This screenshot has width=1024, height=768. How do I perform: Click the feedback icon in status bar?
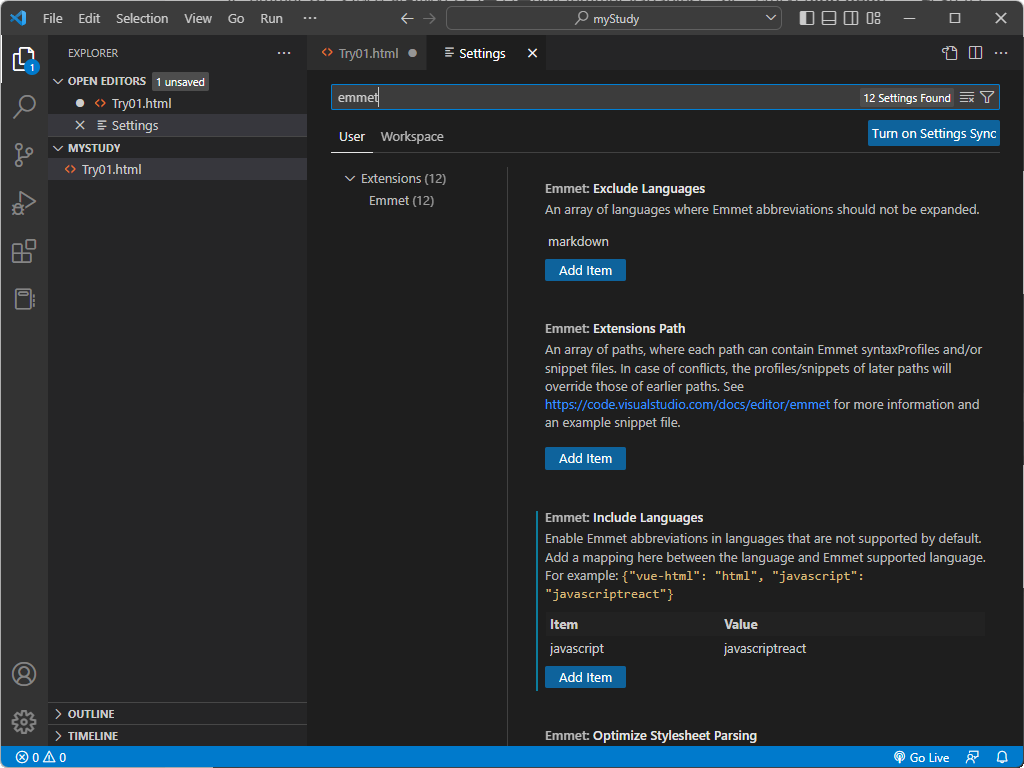click(x=972, y=758)
